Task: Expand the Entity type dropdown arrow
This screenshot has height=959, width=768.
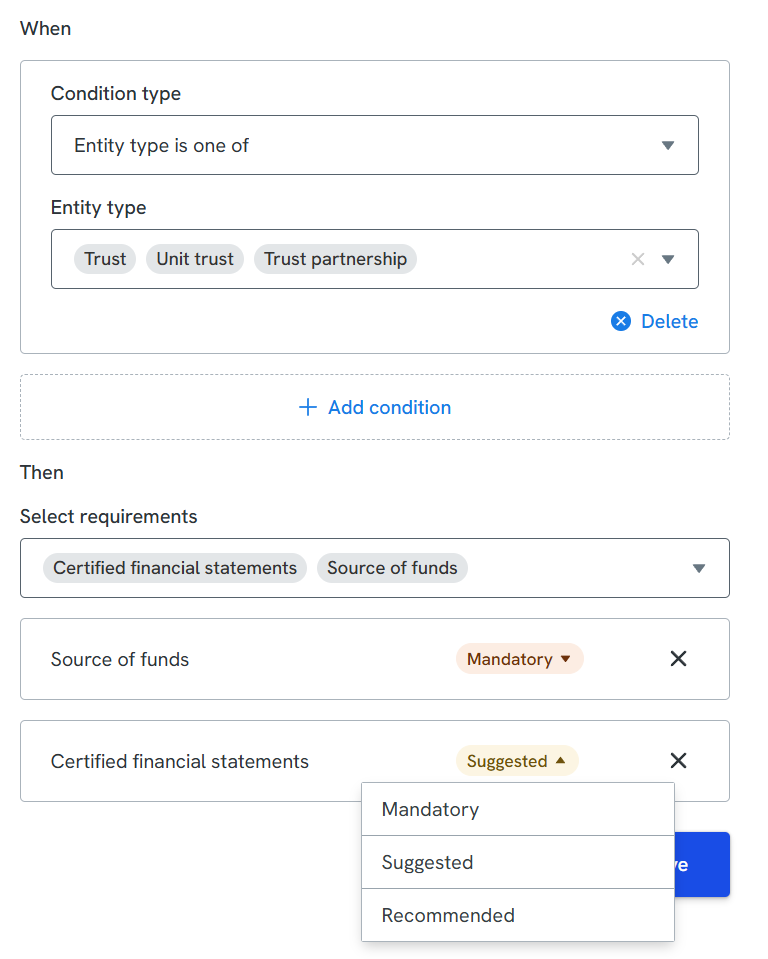Action: [669, 259]
